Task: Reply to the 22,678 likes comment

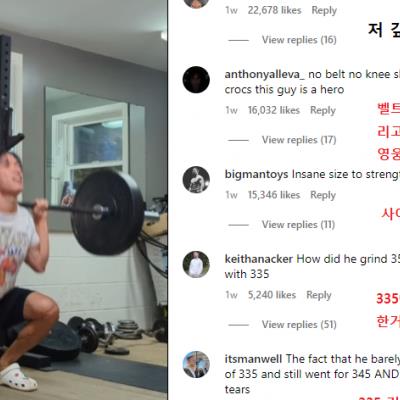Action: pos(324,10)
